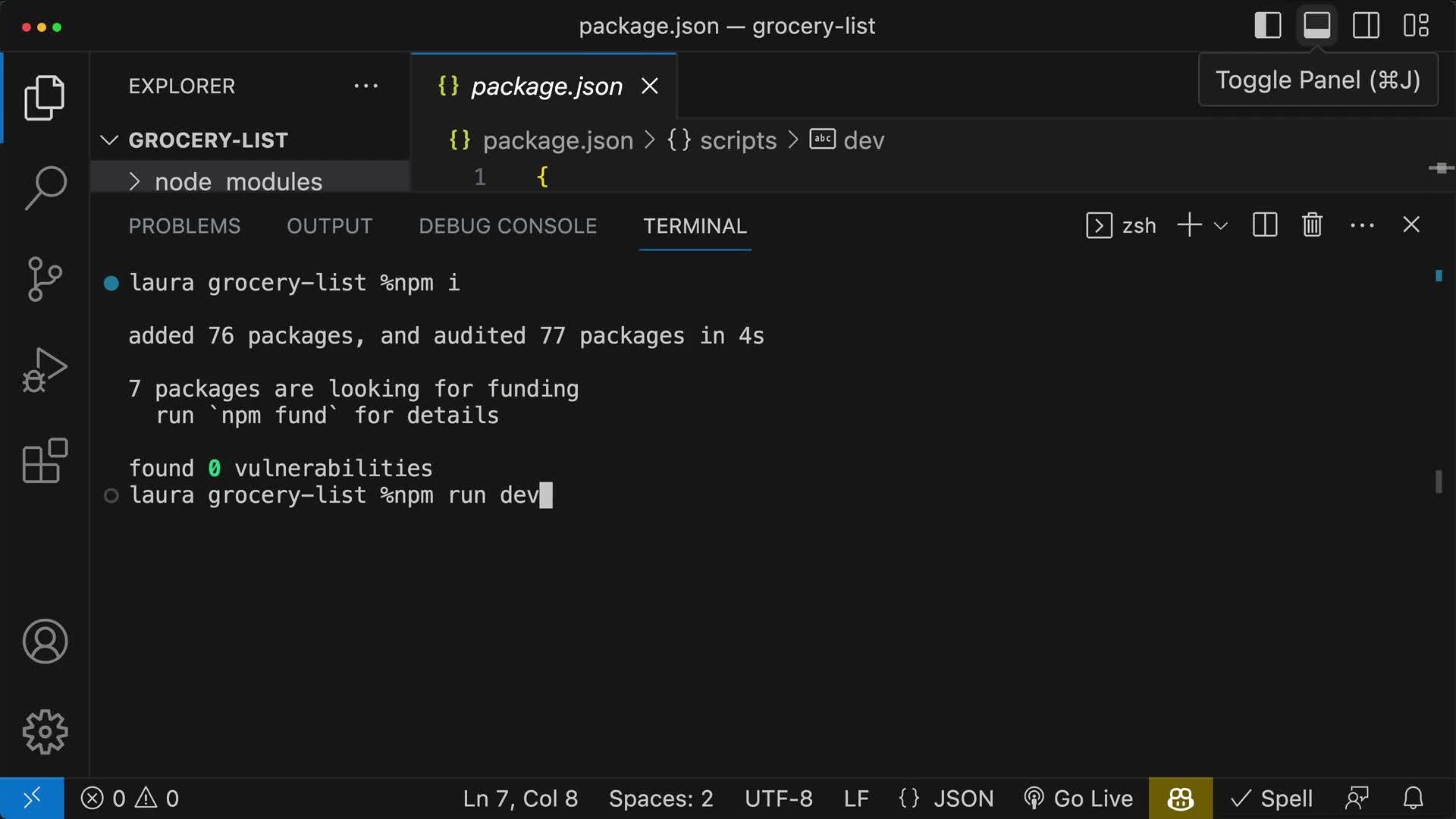
Task: Toggle Secondary Side Bar layout button
Action: pos(1366,26)
